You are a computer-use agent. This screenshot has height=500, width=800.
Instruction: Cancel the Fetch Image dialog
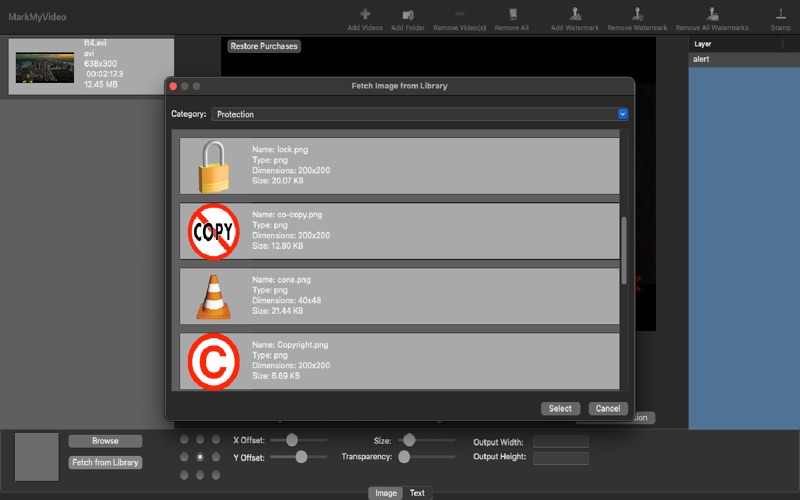608,409
